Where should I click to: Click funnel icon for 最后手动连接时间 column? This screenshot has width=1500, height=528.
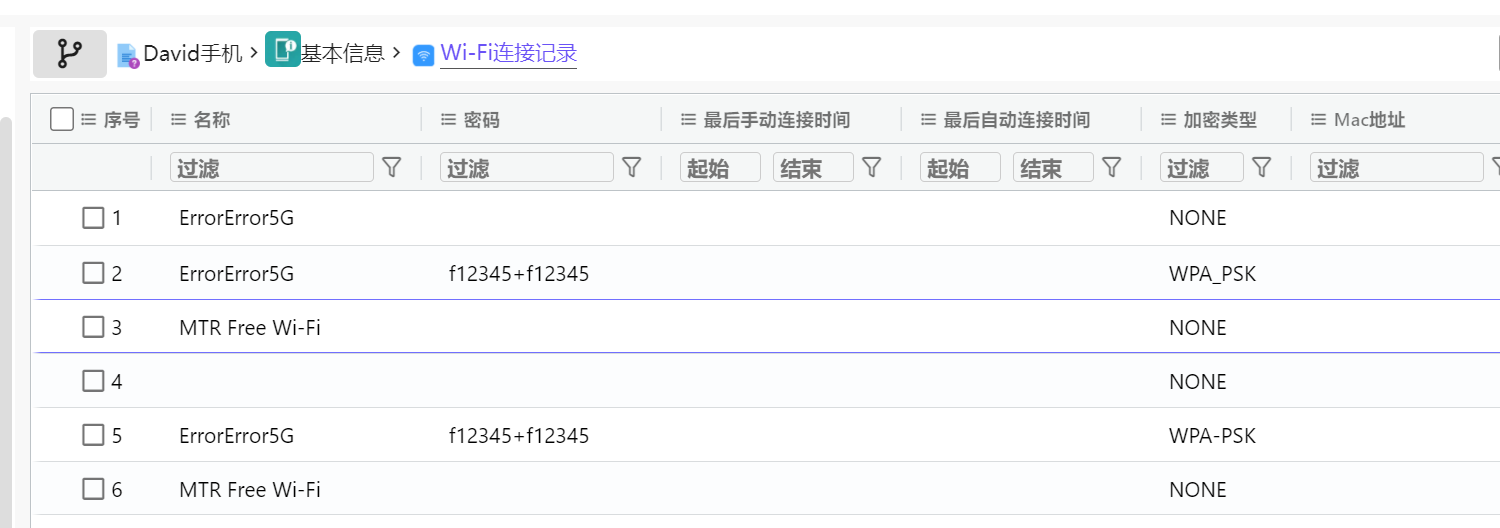(871, 167)
